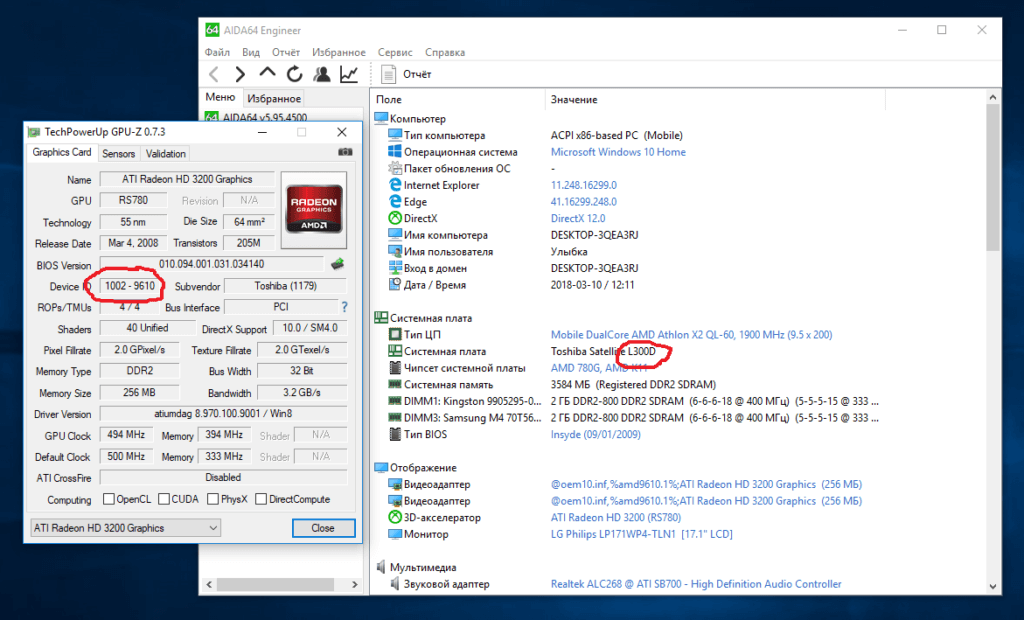Open the DirectX 12.0 link
Image resolution: width=1024 pixels, height=620 pixels.
tap(578, 218)
